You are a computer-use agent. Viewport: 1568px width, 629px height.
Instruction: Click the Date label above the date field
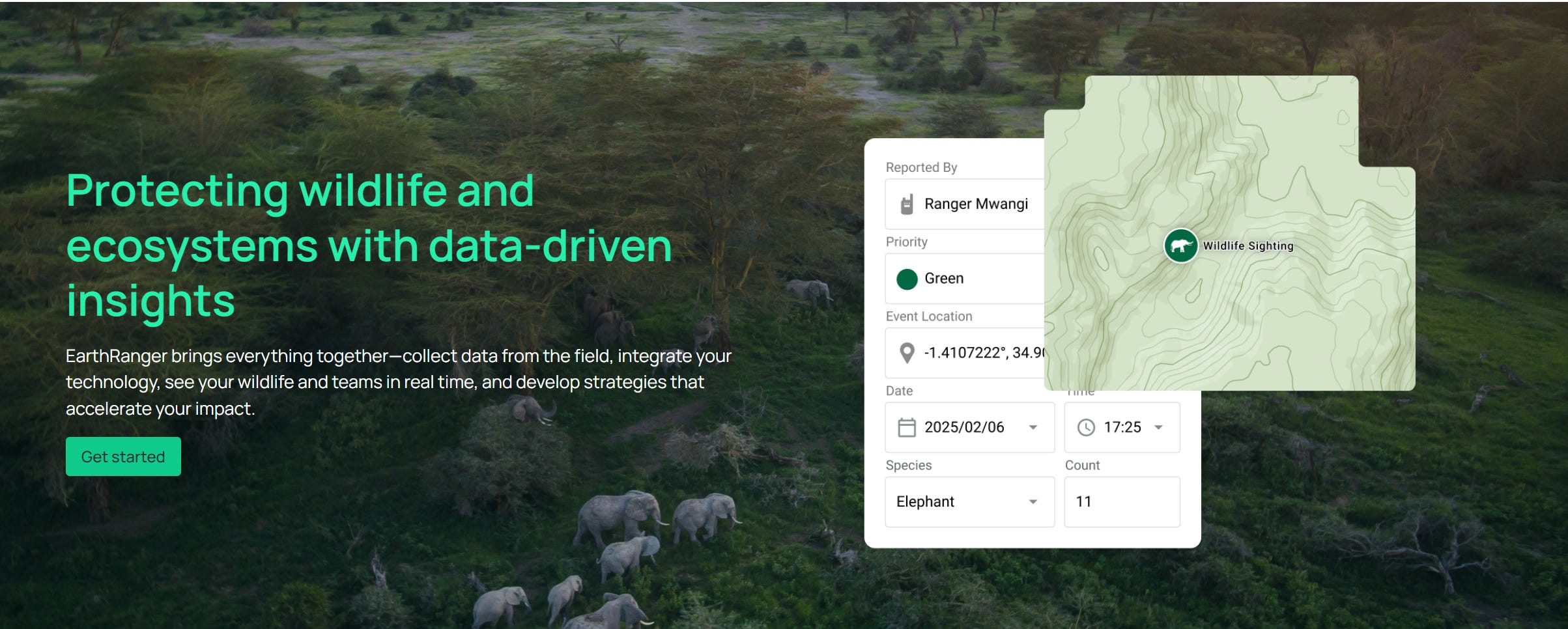pos(899,391)
